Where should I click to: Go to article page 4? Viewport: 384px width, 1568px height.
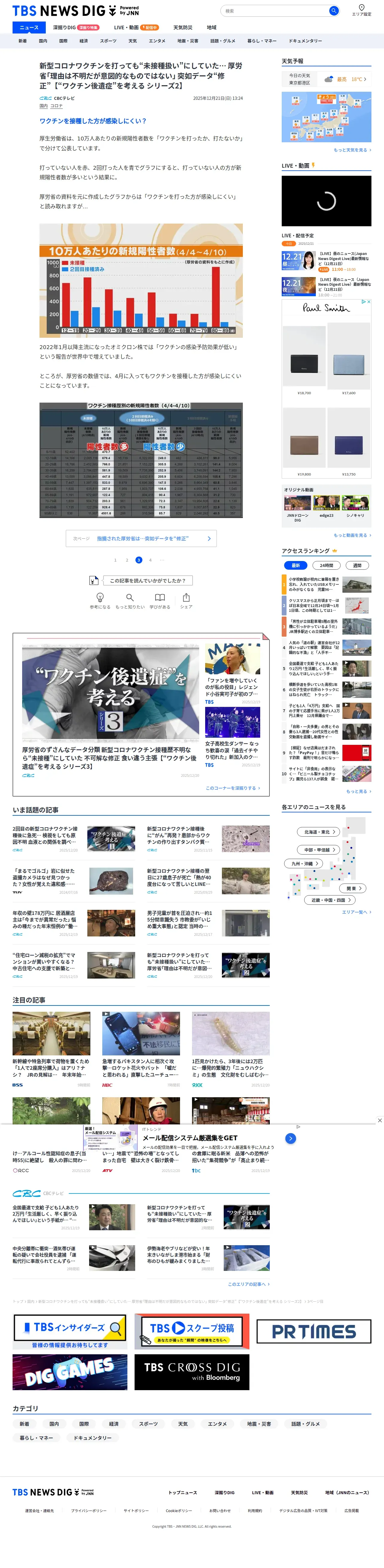150,560
